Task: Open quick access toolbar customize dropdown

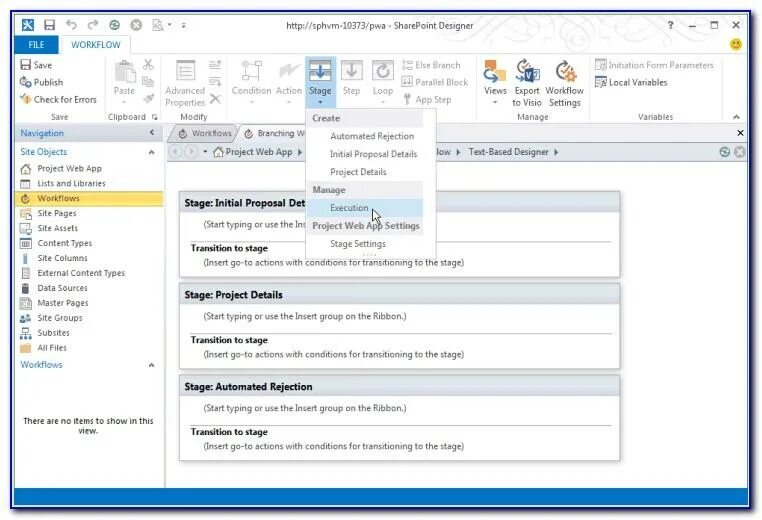Action: [183, 25]
